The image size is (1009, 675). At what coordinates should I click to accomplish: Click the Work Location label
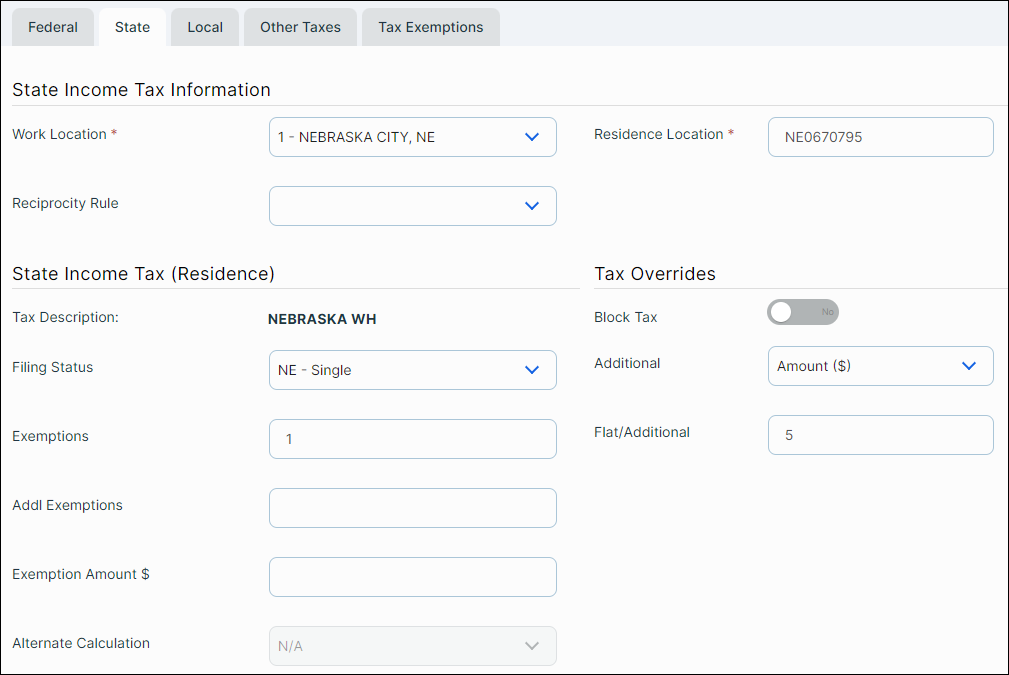(59, 134)
